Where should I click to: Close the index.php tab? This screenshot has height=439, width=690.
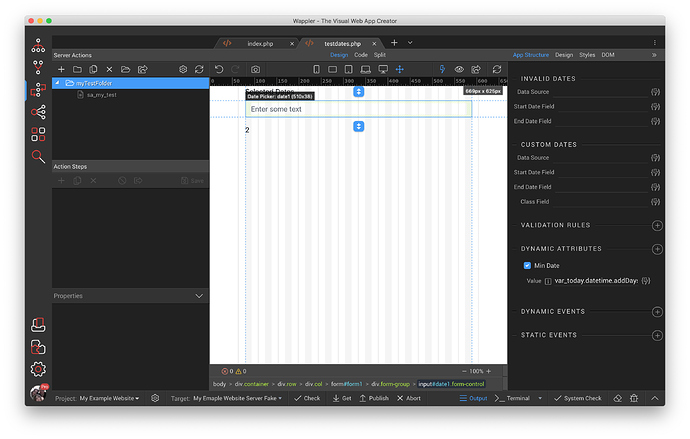click(292, 44)
